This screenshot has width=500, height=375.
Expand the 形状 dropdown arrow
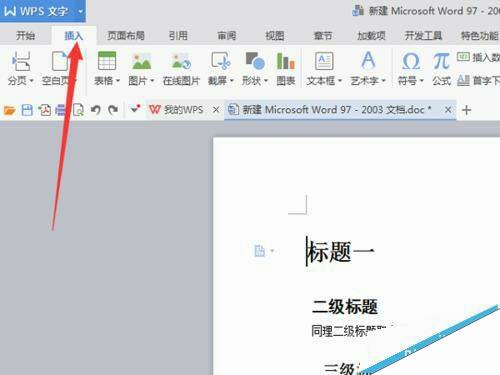(266, 81)
